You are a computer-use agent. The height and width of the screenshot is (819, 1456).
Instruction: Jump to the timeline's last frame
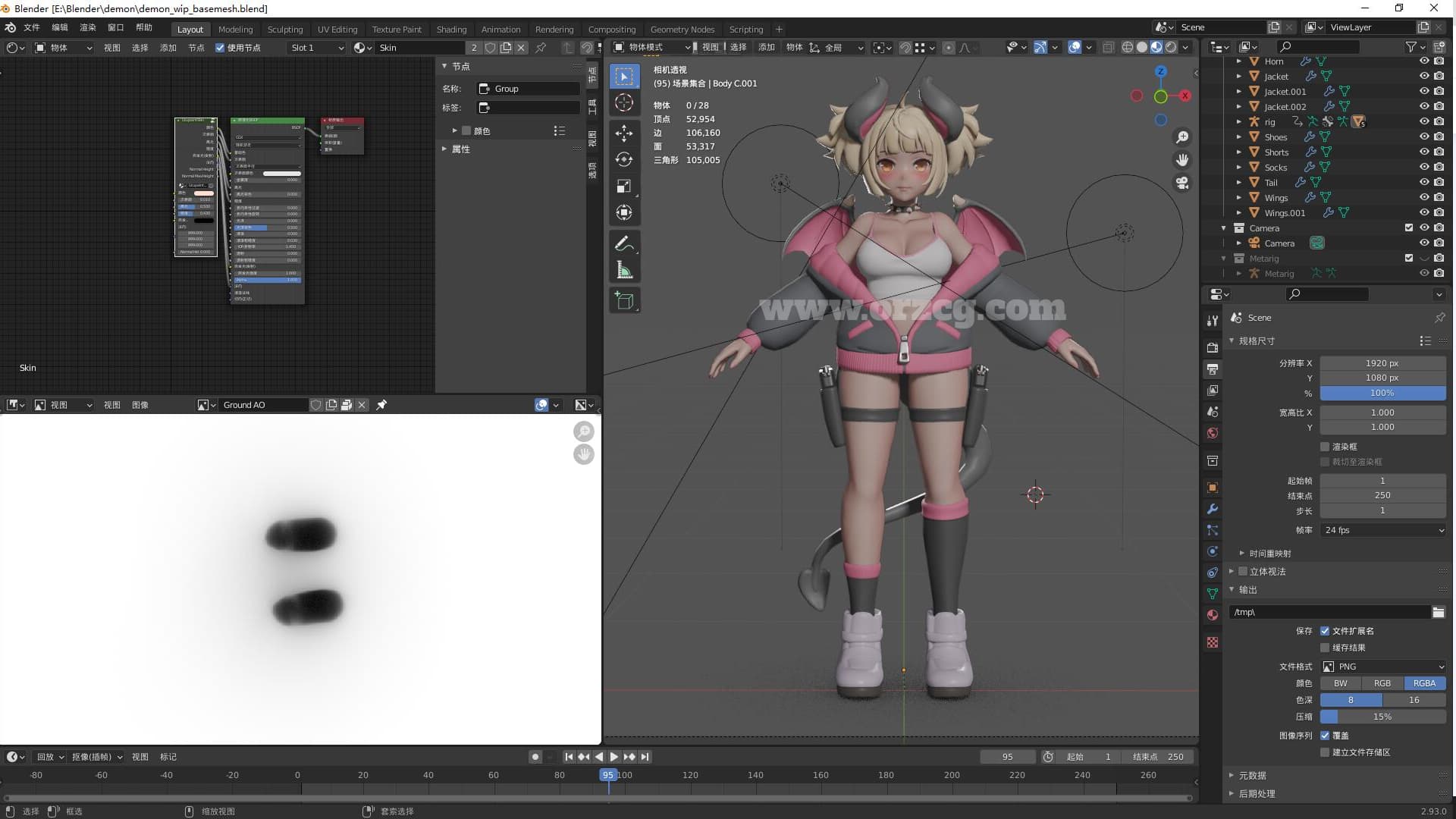click(645, 757)
